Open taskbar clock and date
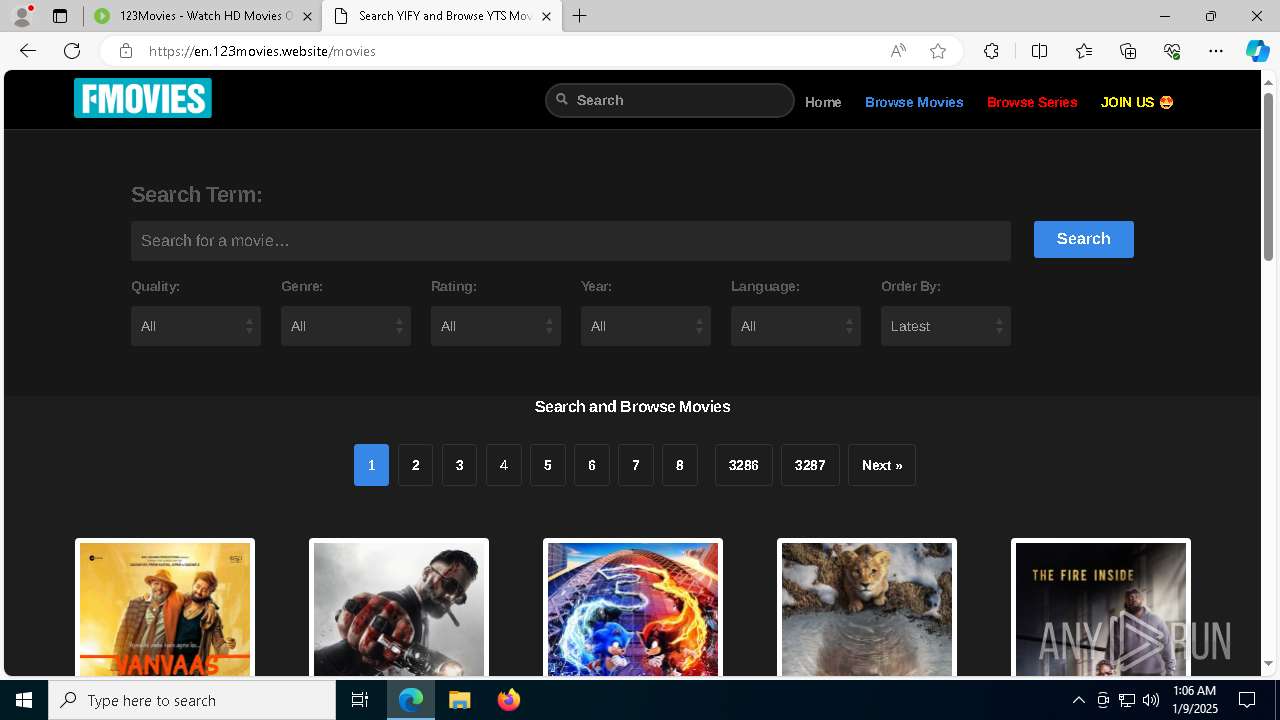1280x720 pixels. coord(1194,700)
